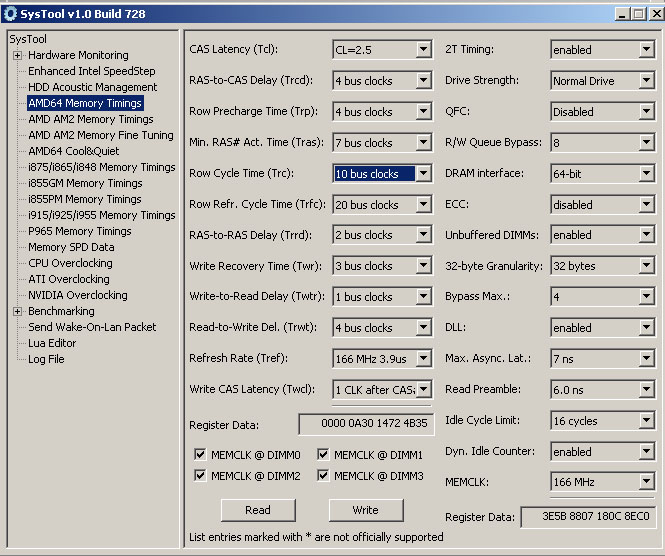Viewport: 665px width, 556px height.
Task: Open the Row Refr. Cycle Time (Trfc) dropdown
Action: (382, 204)
